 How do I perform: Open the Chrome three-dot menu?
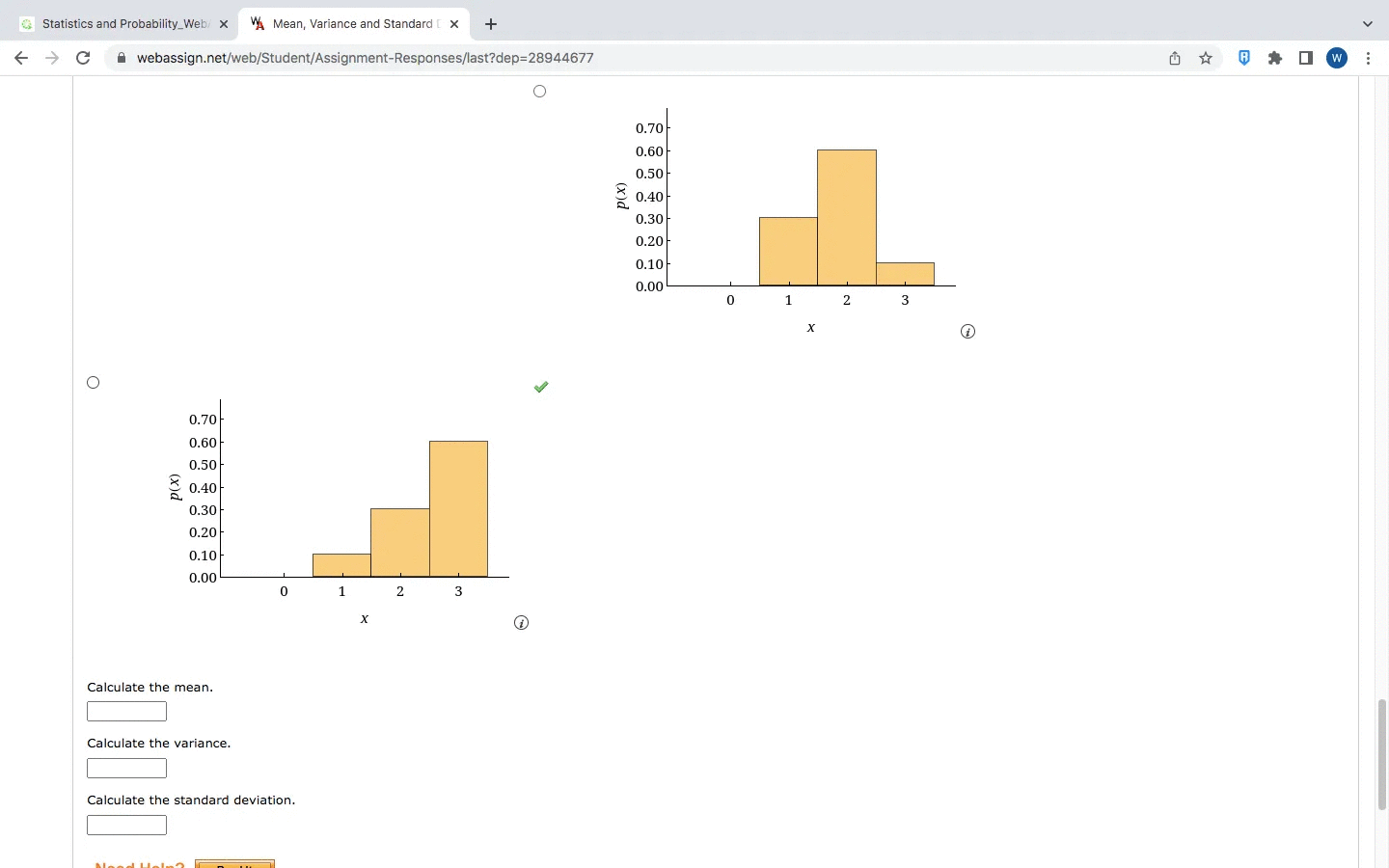[1371, 58]
